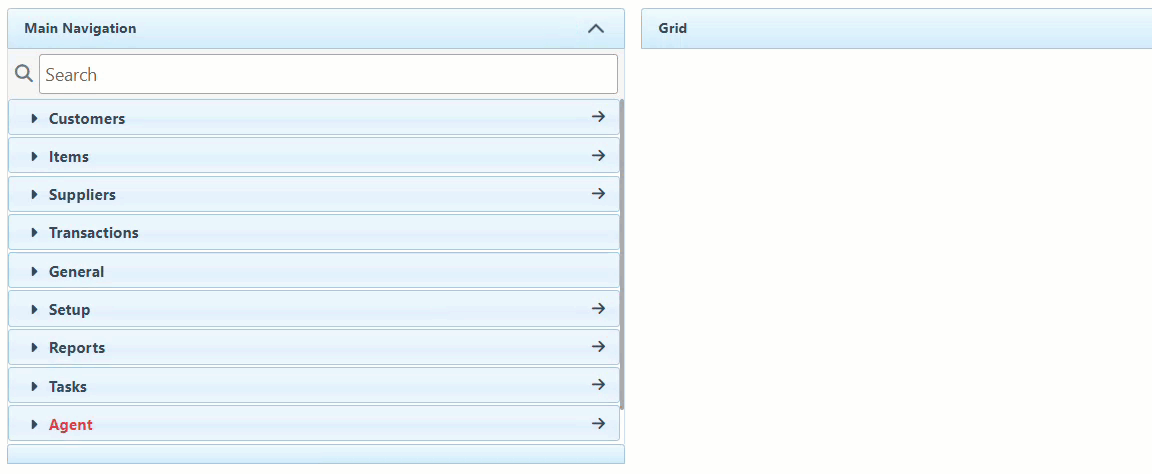Click the arrow icon beside Agent
The width and height of the screenshot is (1152, 474).
(x=598, y=424)
